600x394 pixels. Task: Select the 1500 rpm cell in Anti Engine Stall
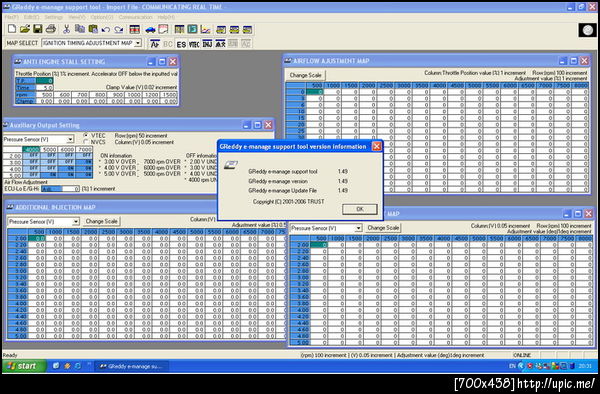[x=169, y=94]
